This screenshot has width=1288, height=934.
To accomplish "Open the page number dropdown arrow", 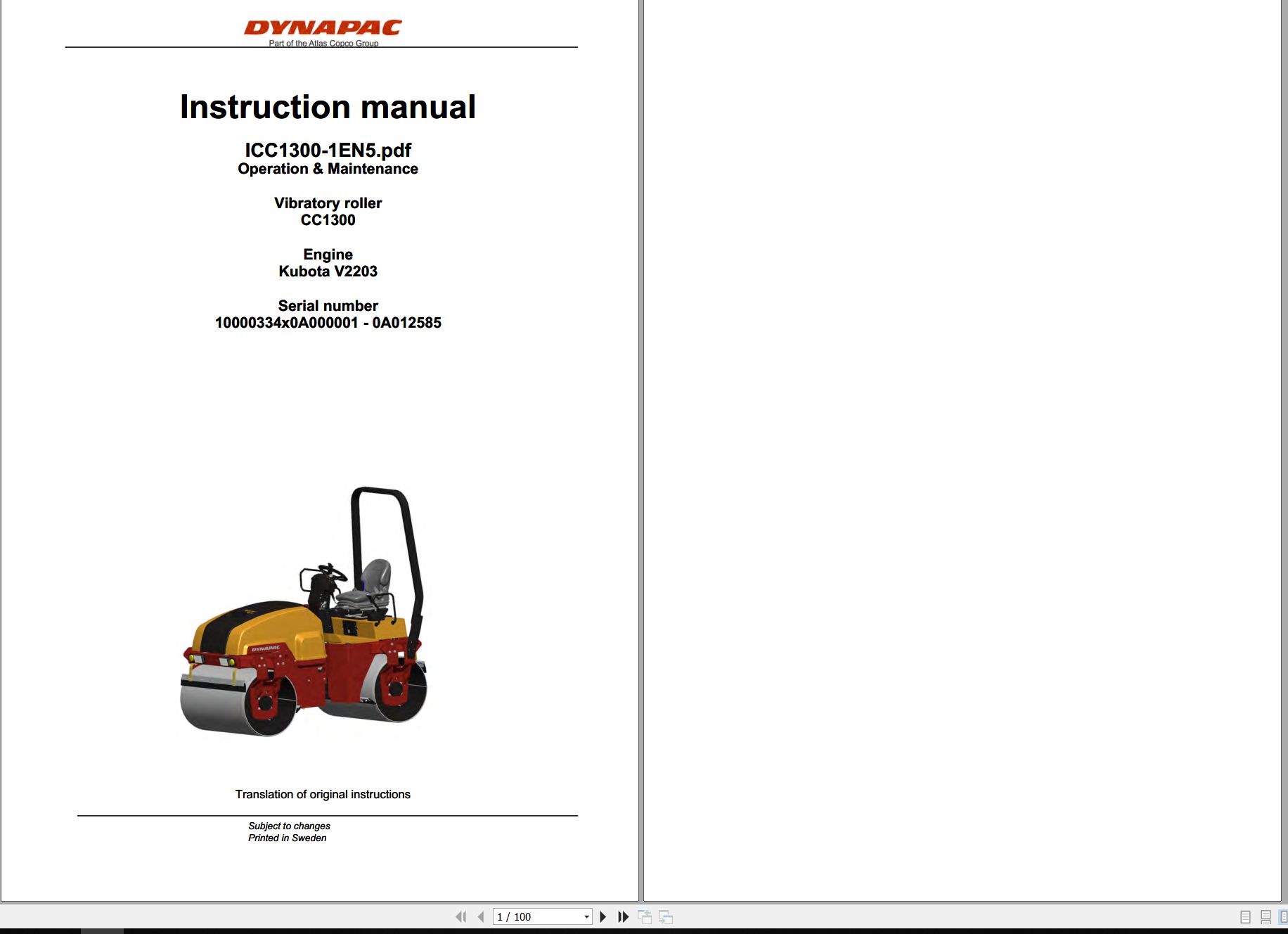I will (587, 916).
